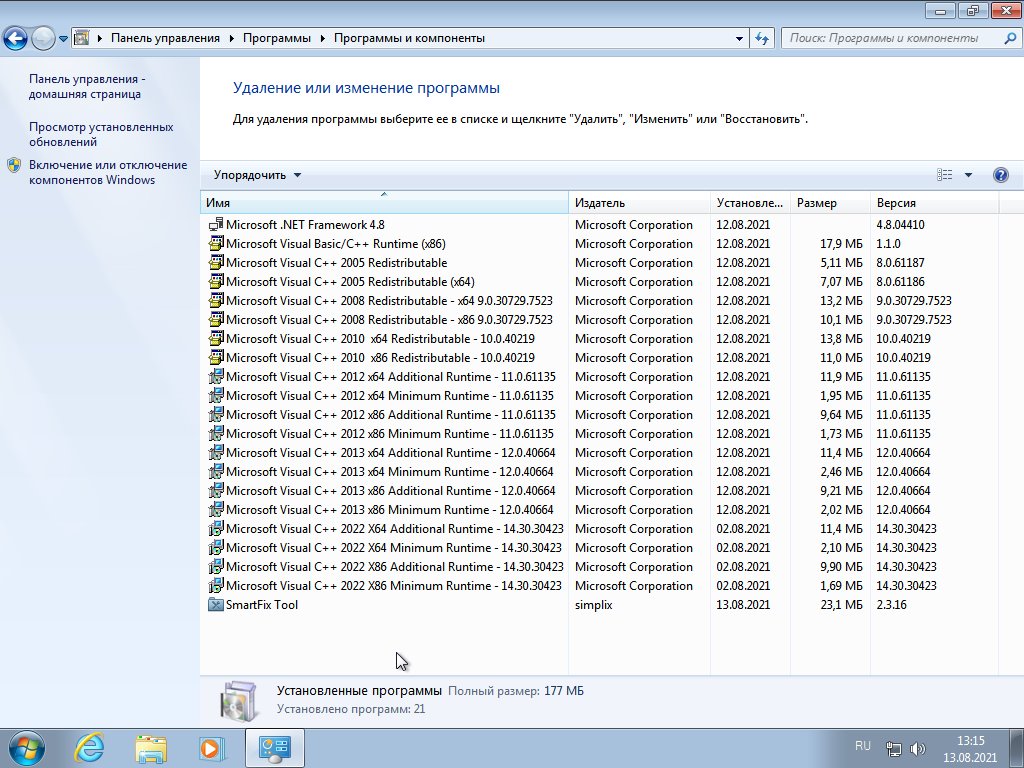Click size 23,1 МБ cell

pos(841,605)
